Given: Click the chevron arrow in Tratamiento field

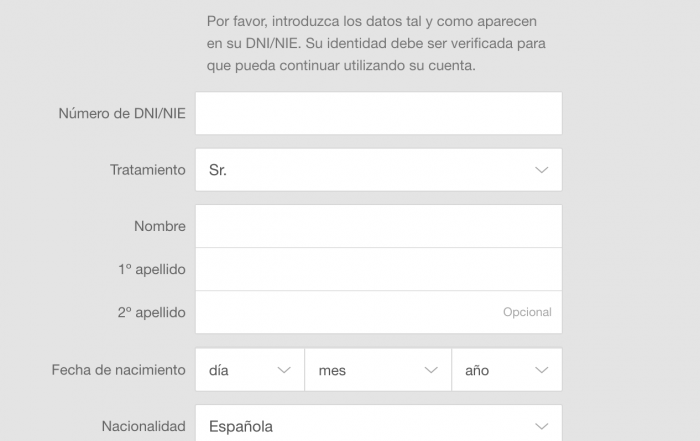Looking at the screenshot, I should [x=542, y=170].
